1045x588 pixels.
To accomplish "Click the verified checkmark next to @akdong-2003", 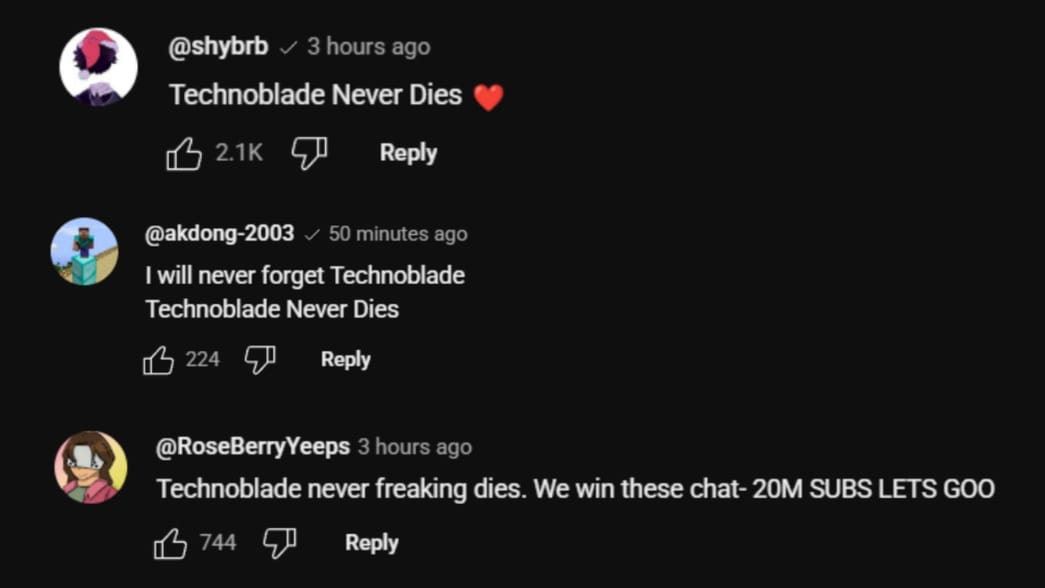I will [313, 233].
